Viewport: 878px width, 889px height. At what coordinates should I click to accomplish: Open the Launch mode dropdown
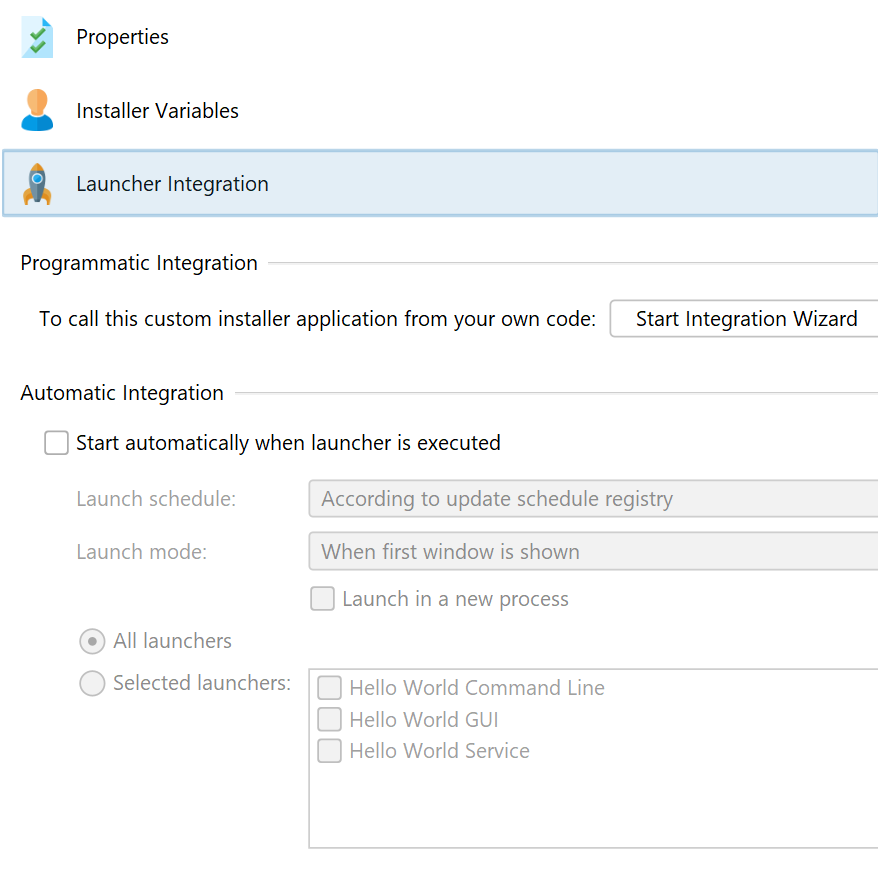[593, 551]
